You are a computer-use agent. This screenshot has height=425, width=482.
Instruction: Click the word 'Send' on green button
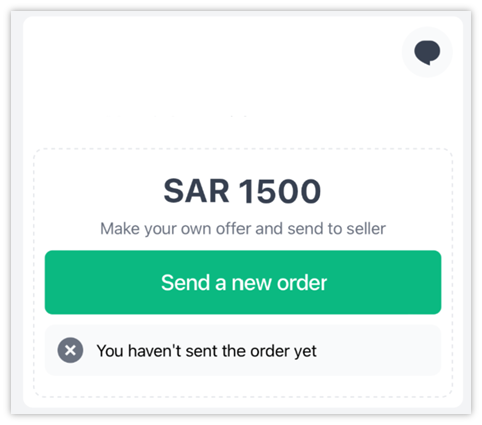pos(185,283)
